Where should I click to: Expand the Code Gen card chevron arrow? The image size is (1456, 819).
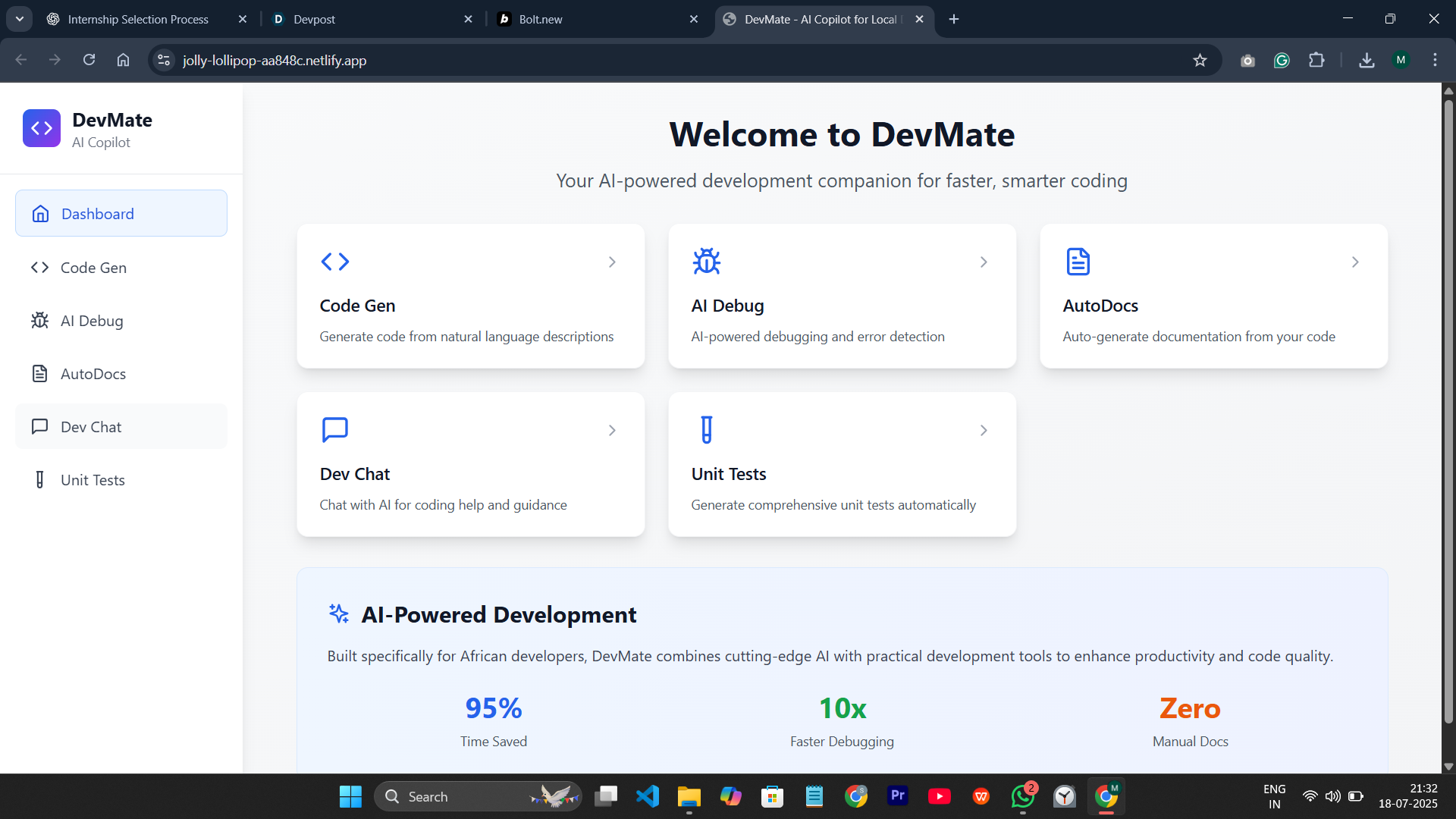click(612, 262)
